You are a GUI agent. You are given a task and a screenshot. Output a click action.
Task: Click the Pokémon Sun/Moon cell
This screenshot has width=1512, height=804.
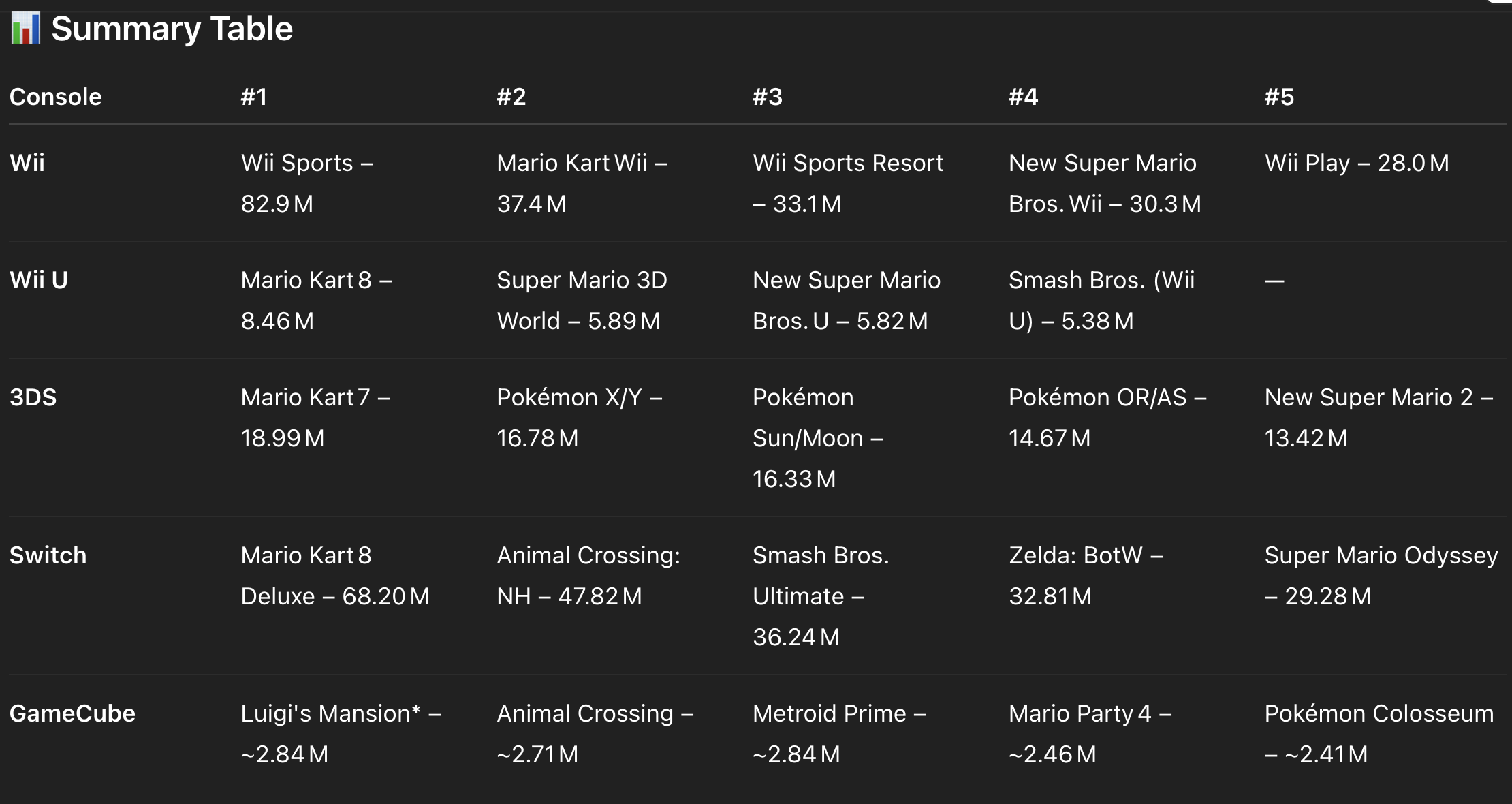[x=818, y=438]
